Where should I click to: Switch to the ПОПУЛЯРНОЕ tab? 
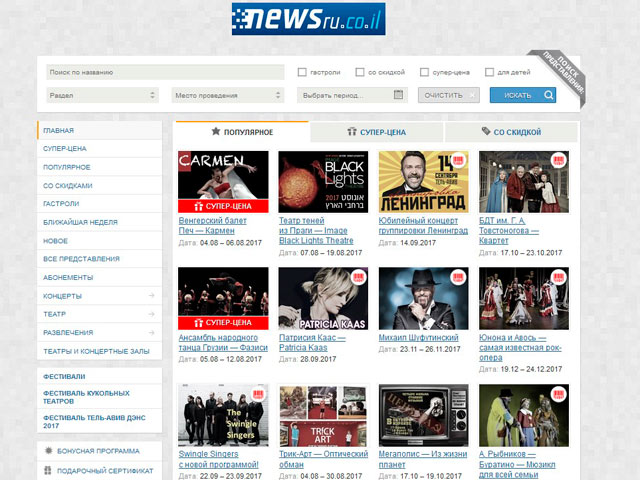pyautogui.click(x=242, y=131)
